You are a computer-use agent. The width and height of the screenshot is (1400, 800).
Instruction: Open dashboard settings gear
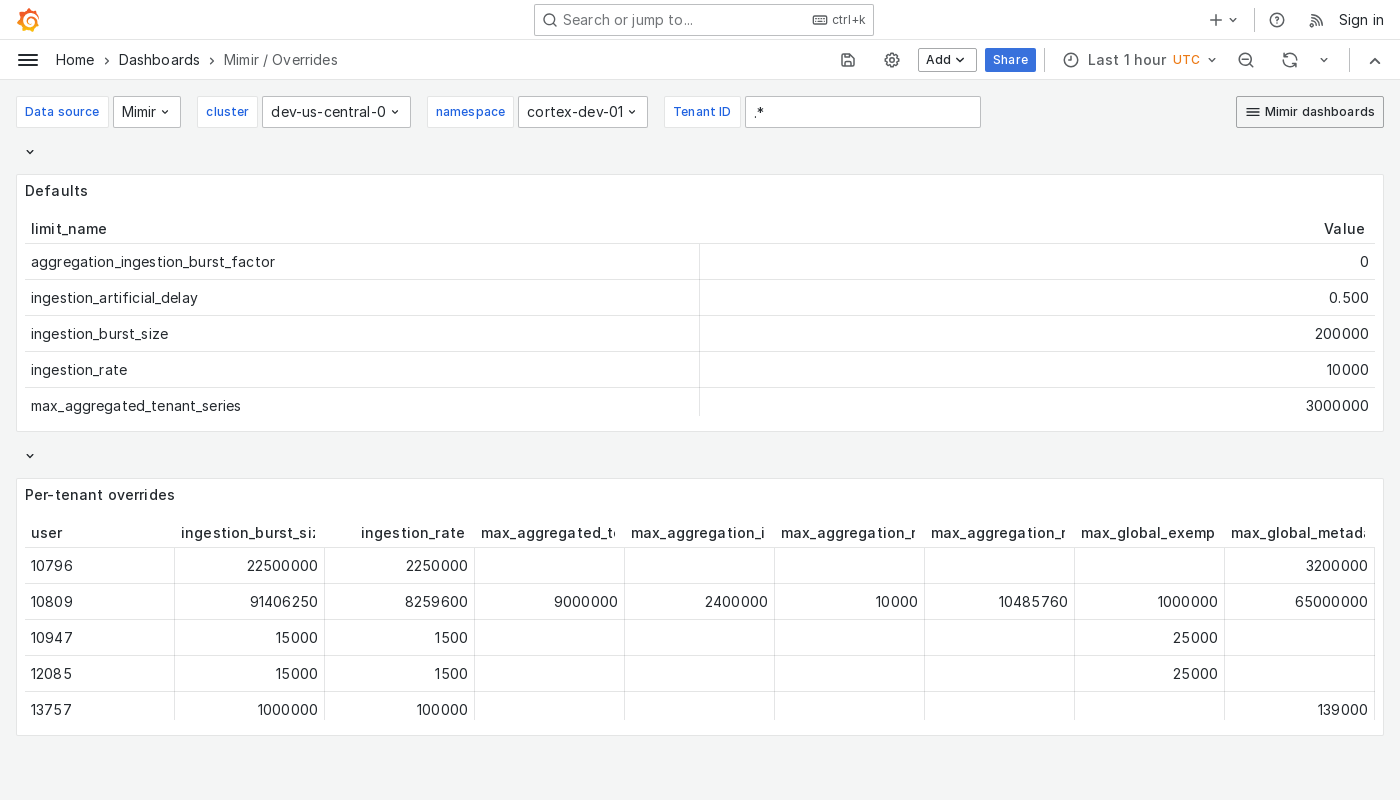892,60
